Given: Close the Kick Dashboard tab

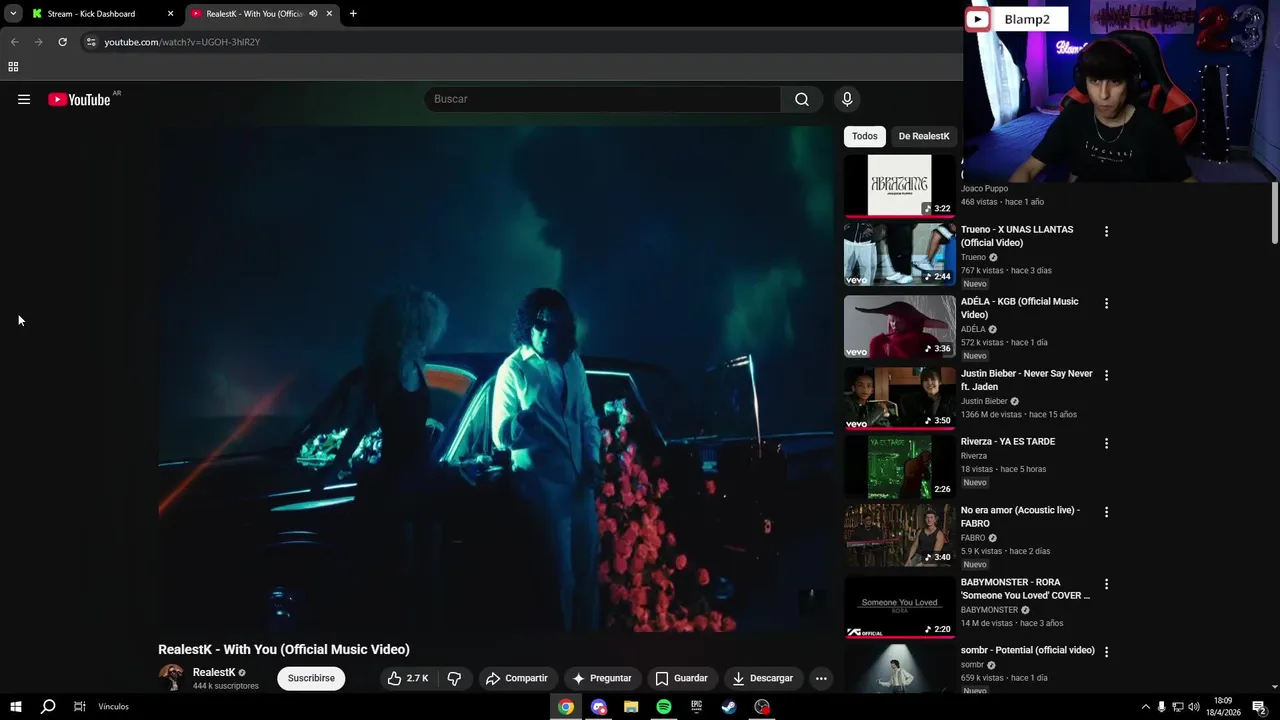Looking at the screenshot, I should (x=170, y=14).
